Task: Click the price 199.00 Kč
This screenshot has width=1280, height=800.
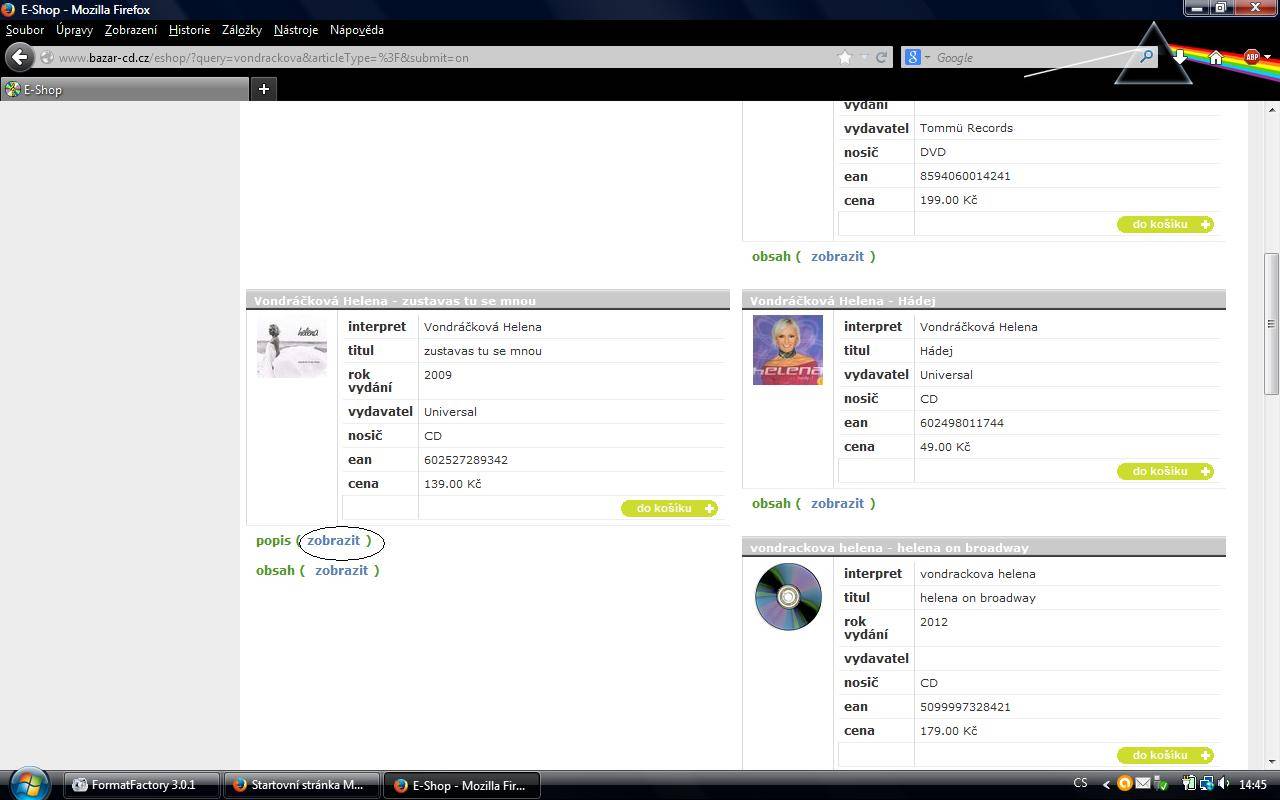Action: tap(948, 200)
